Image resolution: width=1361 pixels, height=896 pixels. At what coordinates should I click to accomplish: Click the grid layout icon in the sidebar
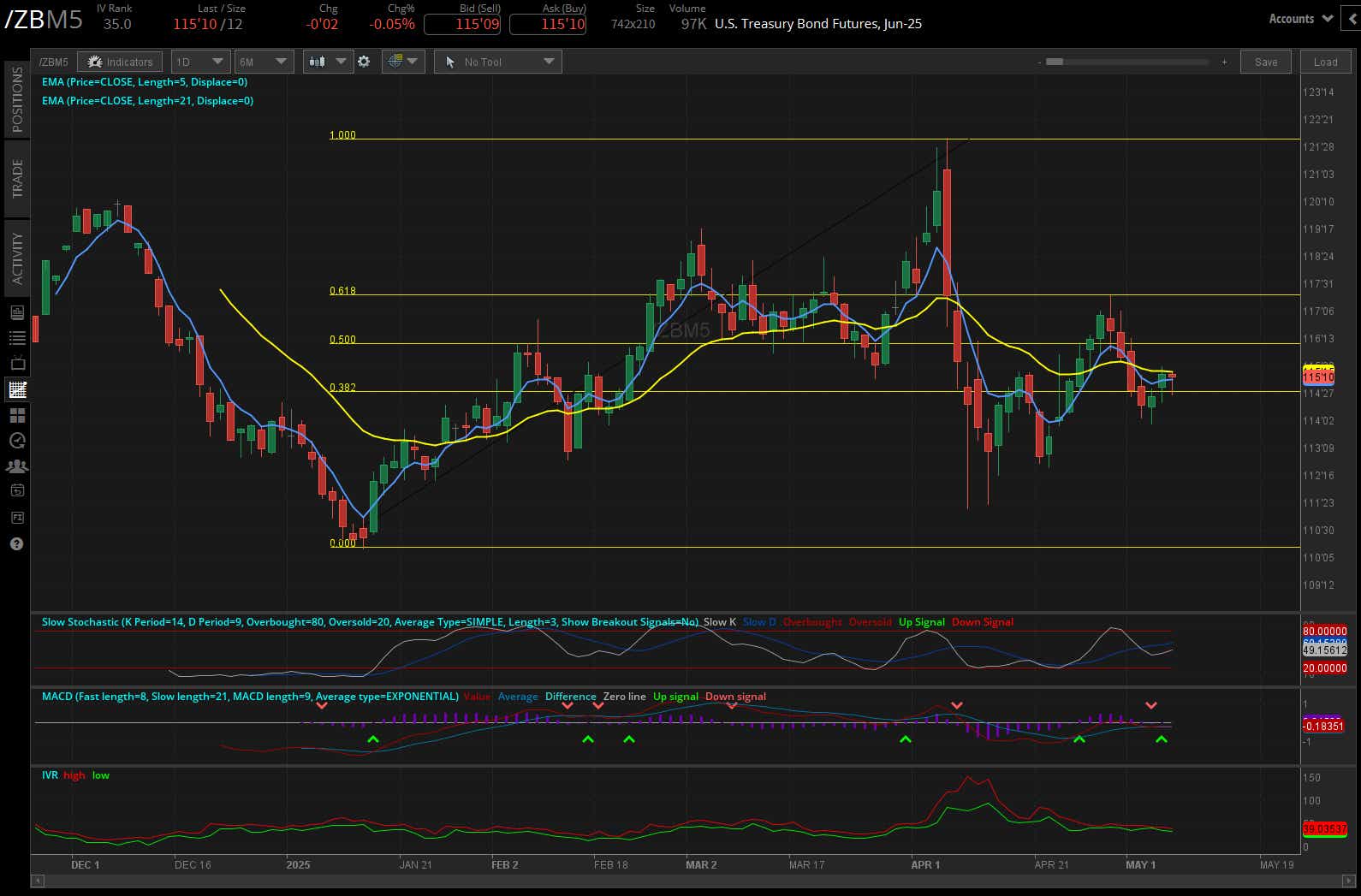16,415
